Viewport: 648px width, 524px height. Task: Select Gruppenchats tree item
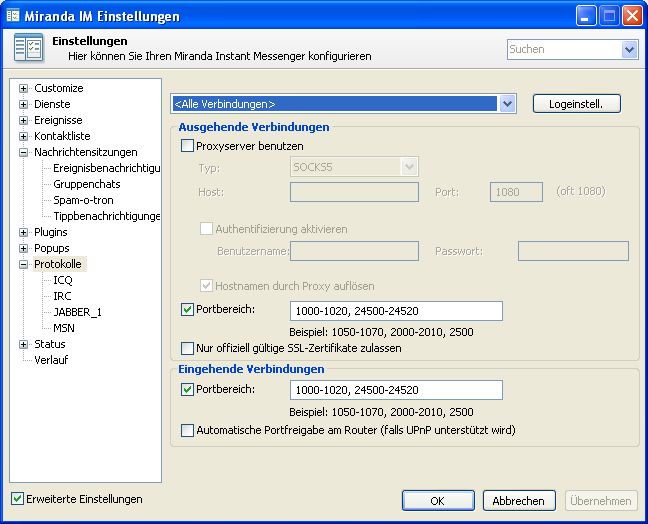87,184
